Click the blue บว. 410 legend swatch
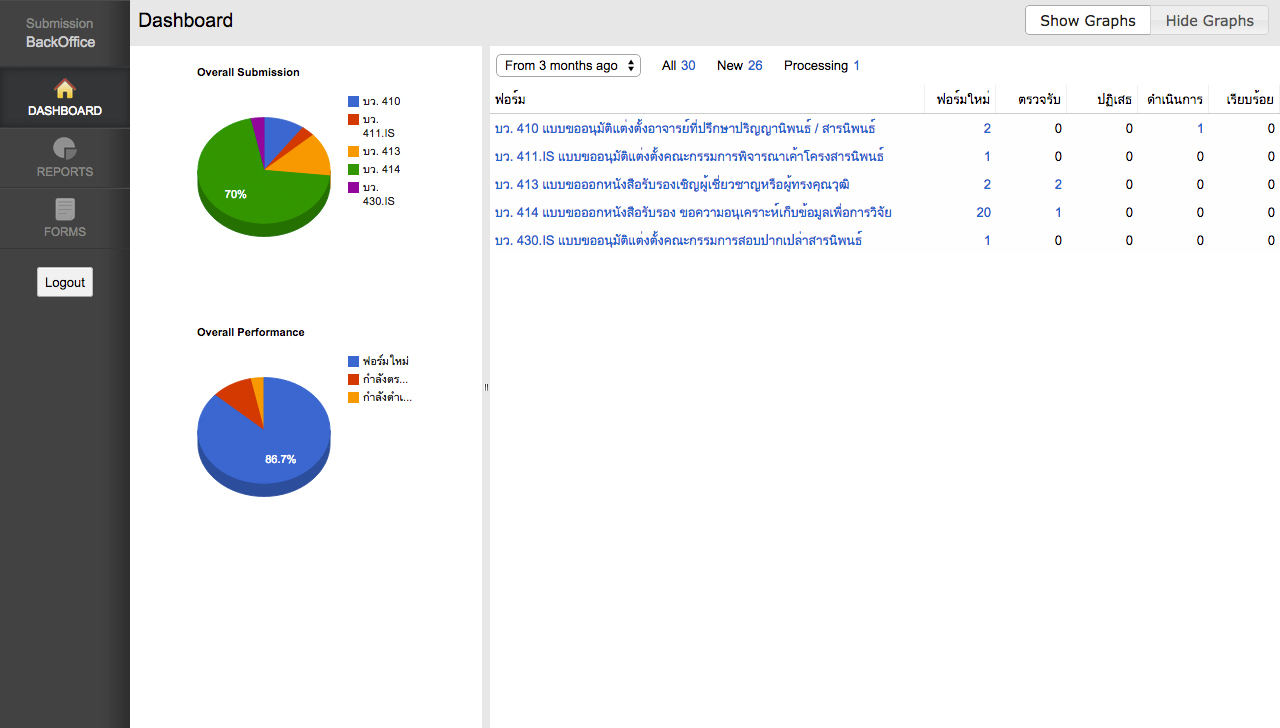The width and height of the screenshot is (1280, 728). pos(353,101)
